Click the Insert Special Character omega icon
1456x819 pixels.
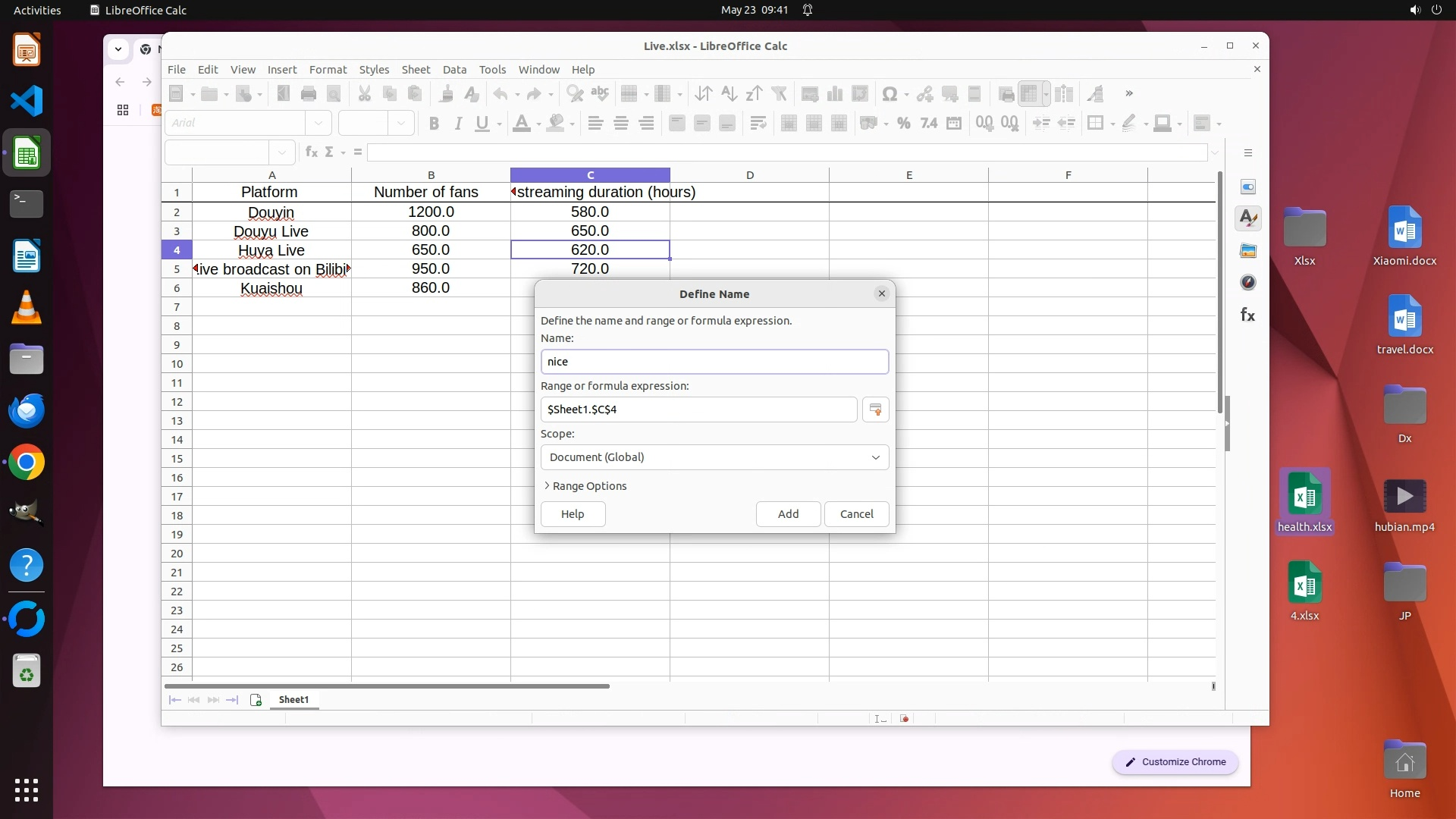(890, 94)
